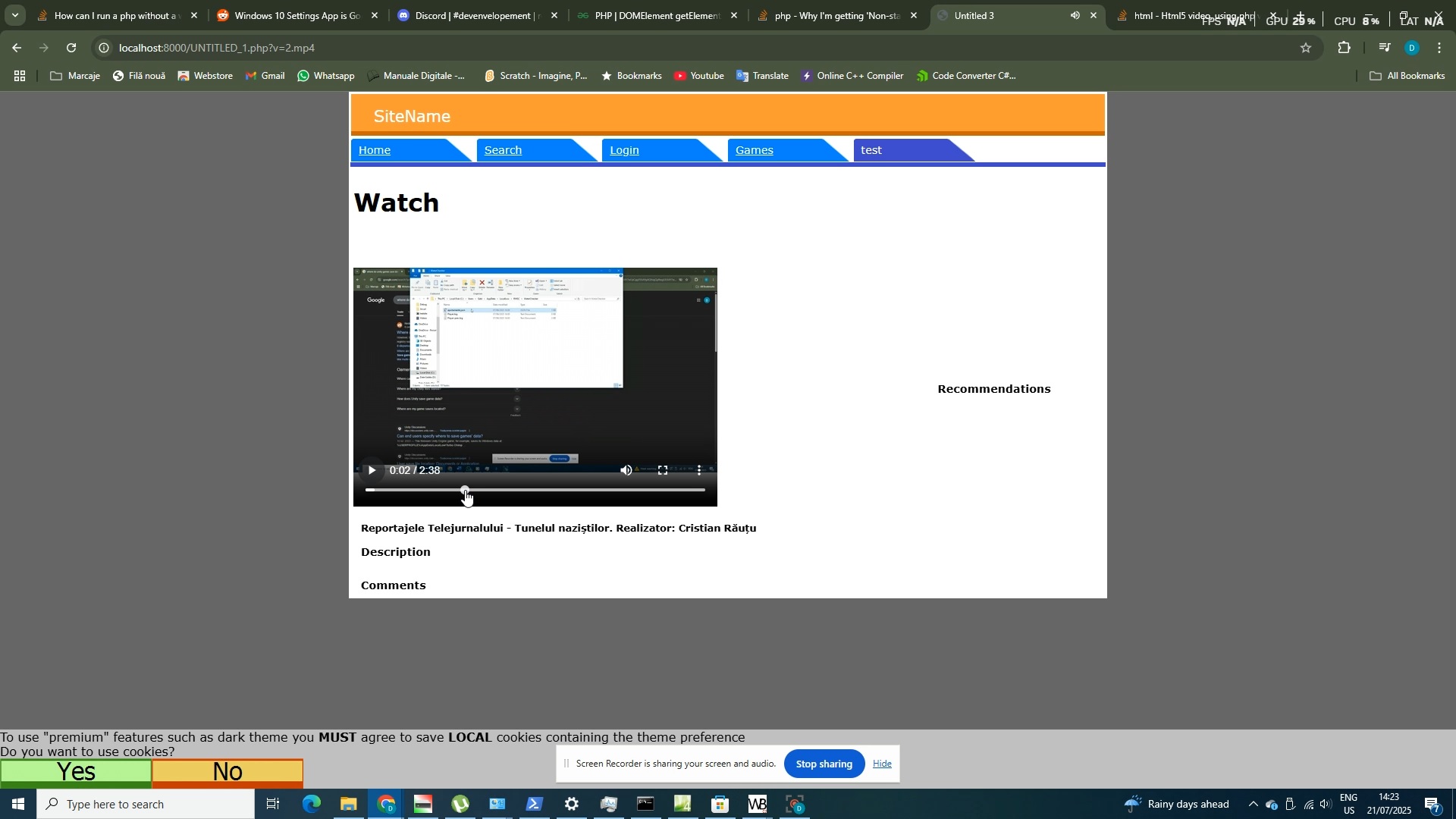Open Windows PowerShell from the taskbar
1456x819 pixels.
534,804
